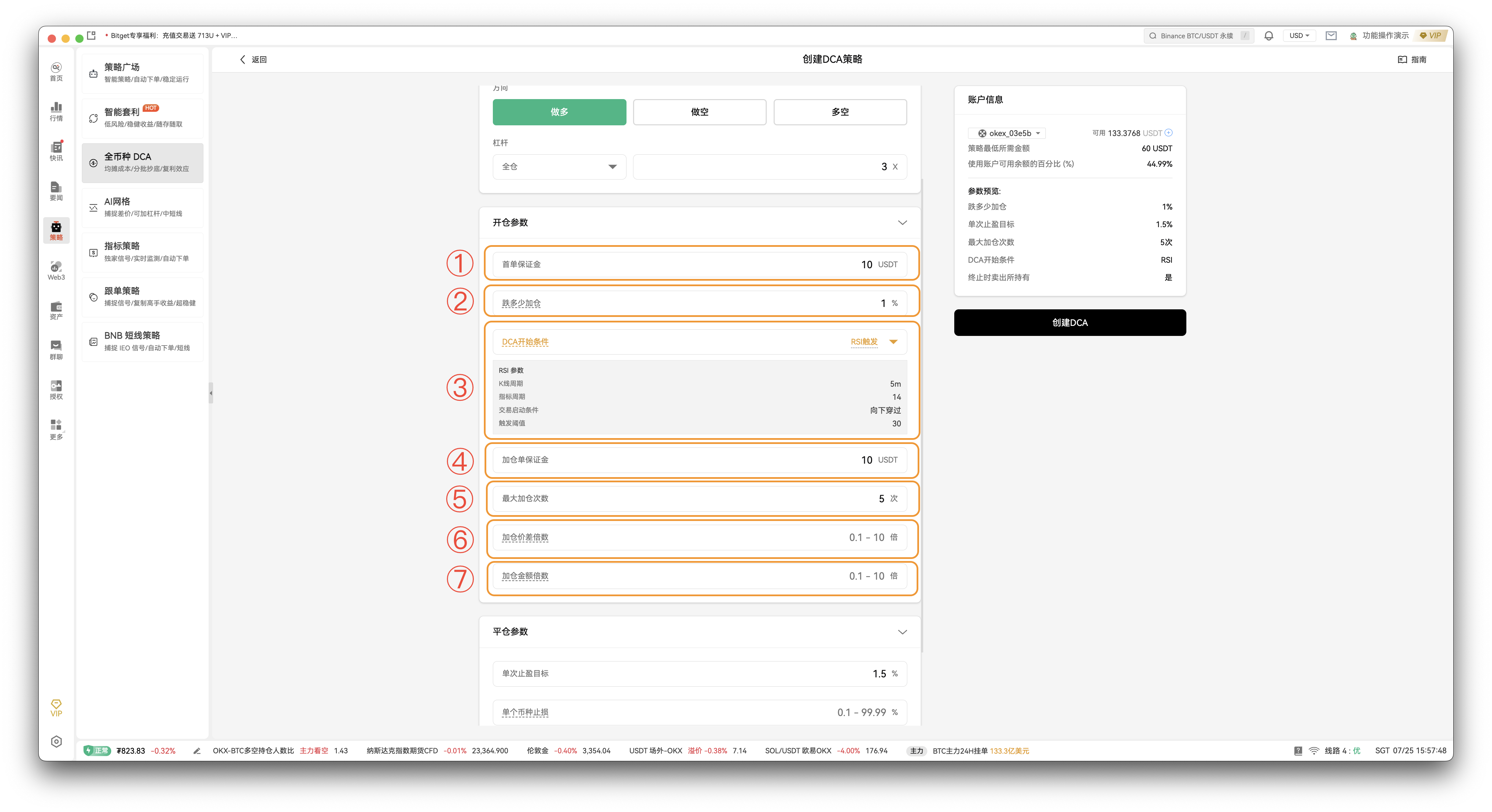Image resolution: width=1492 pixels, height=812 pixels.
Task: Click the 单个币种止损 input field
Action: coord(700,712)
